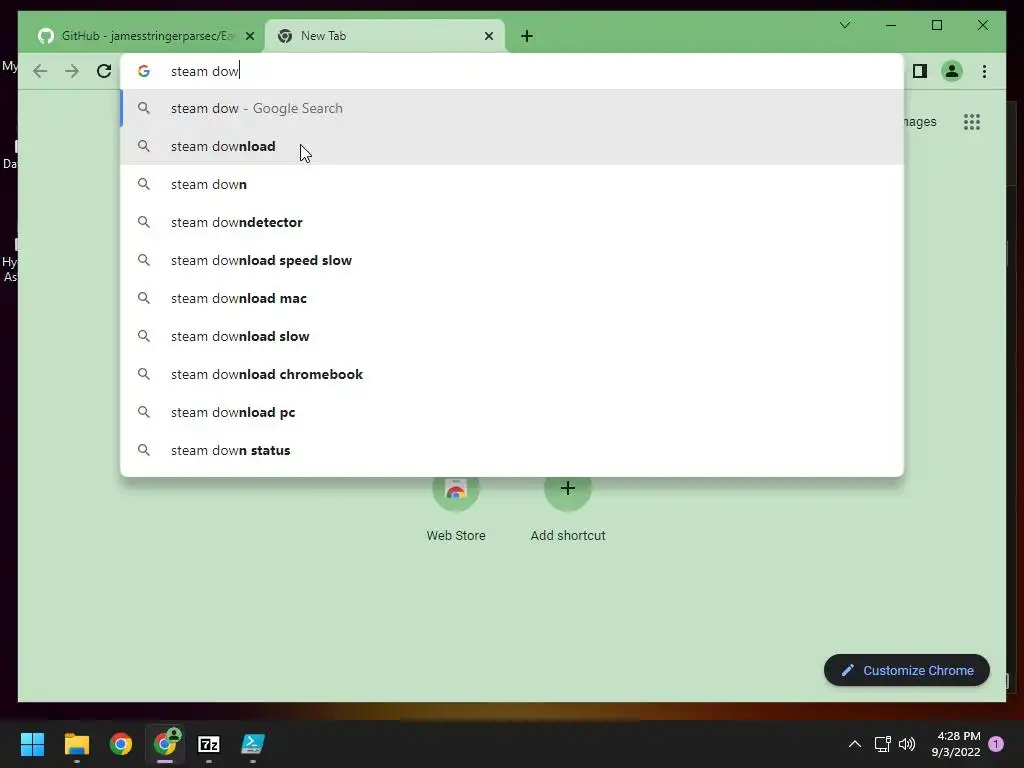Open PowerShell from the taskbar
The height and width of the screenshot is (768, 1024).
[x=253, y=744]
